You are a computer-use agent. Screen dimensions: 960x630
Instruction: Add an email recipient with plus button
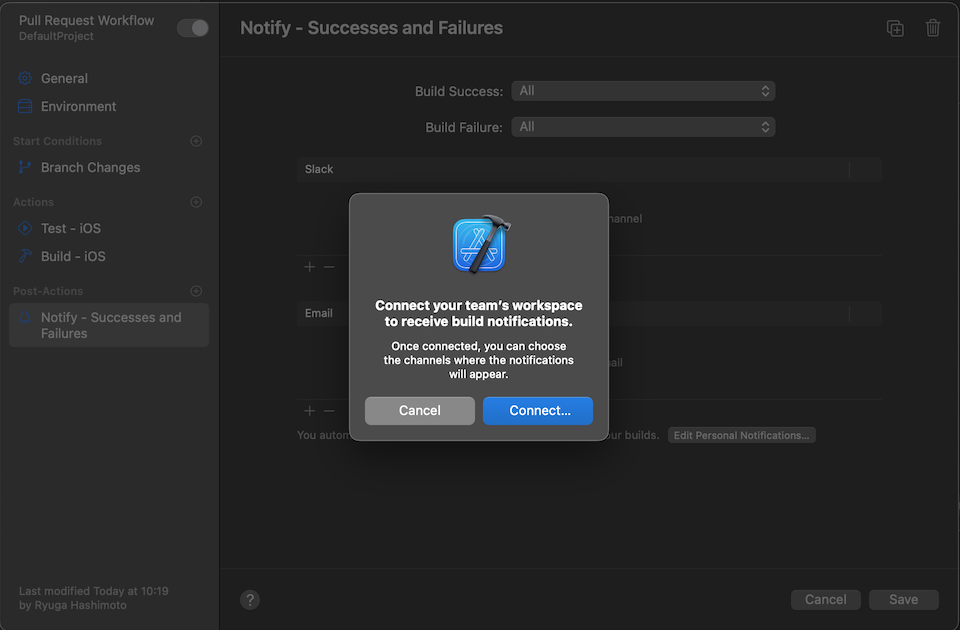click(x=310, y=411)
